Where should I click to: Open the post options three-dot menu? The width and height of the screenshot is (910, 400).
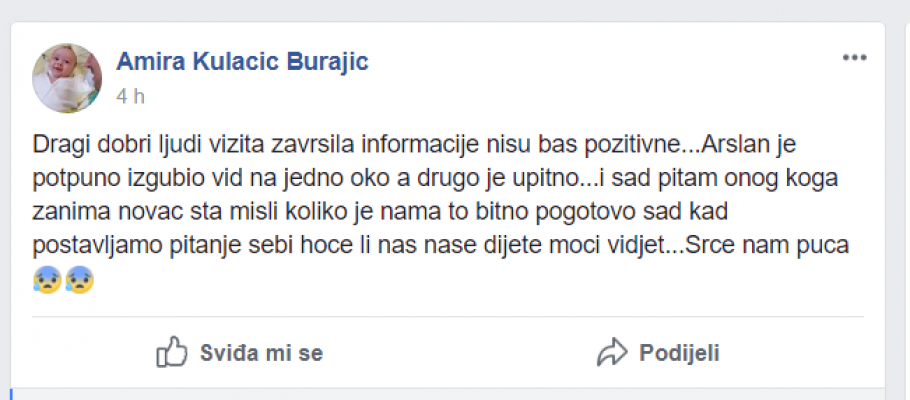pyautogui.click(x=853, y=58)
